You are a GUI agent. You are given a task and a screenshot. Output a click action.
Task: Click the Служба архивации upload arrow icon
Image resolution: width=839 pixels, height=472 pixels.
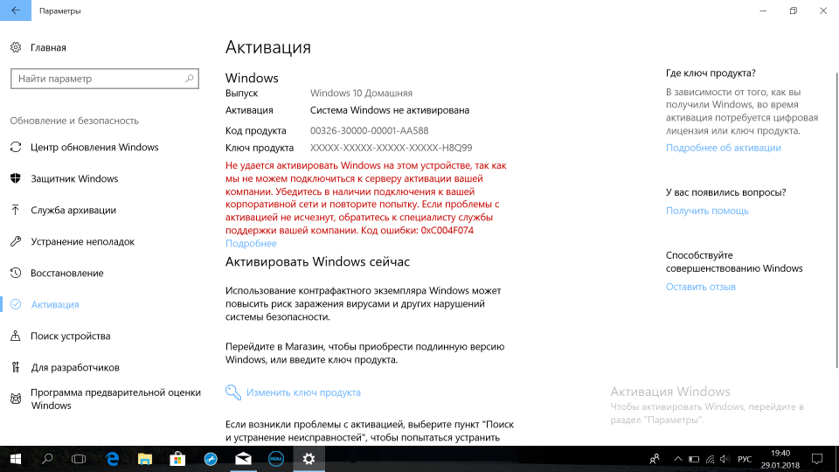[16, 210]
